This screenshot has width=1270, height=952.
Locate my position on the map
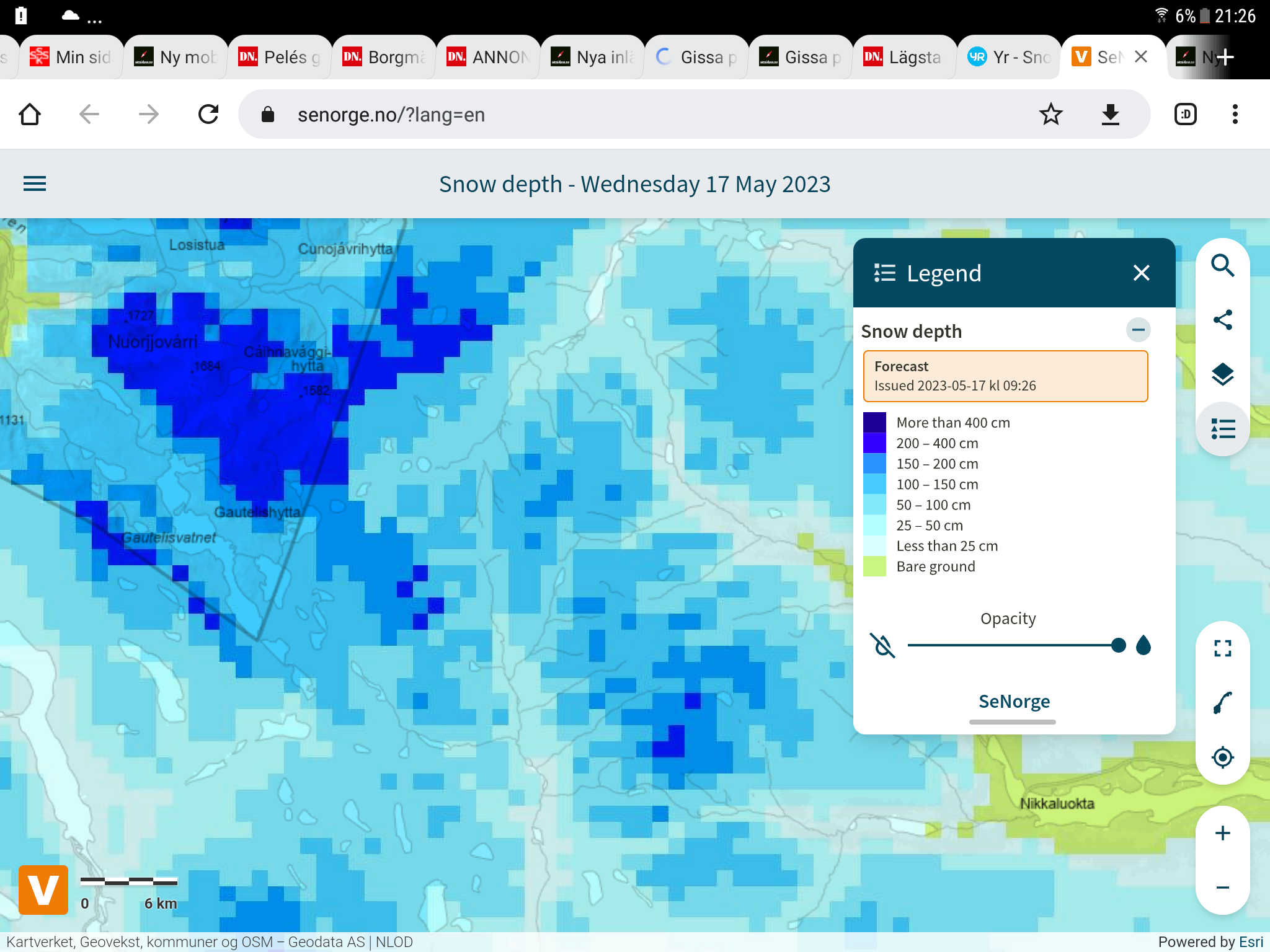(x=1222, y=757)
